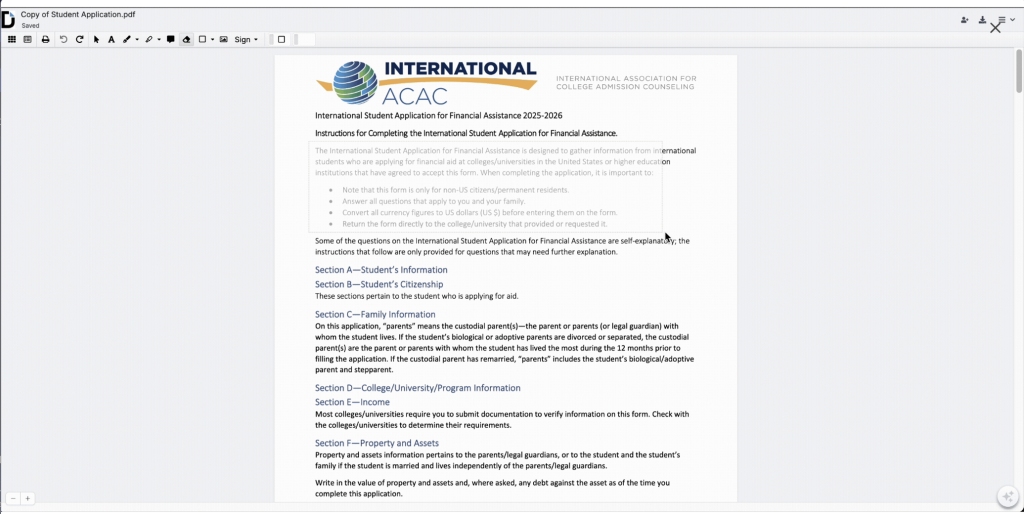Open brush tool options dropdown arrow
Viewport: 1024px width, 514px height.
137,40
